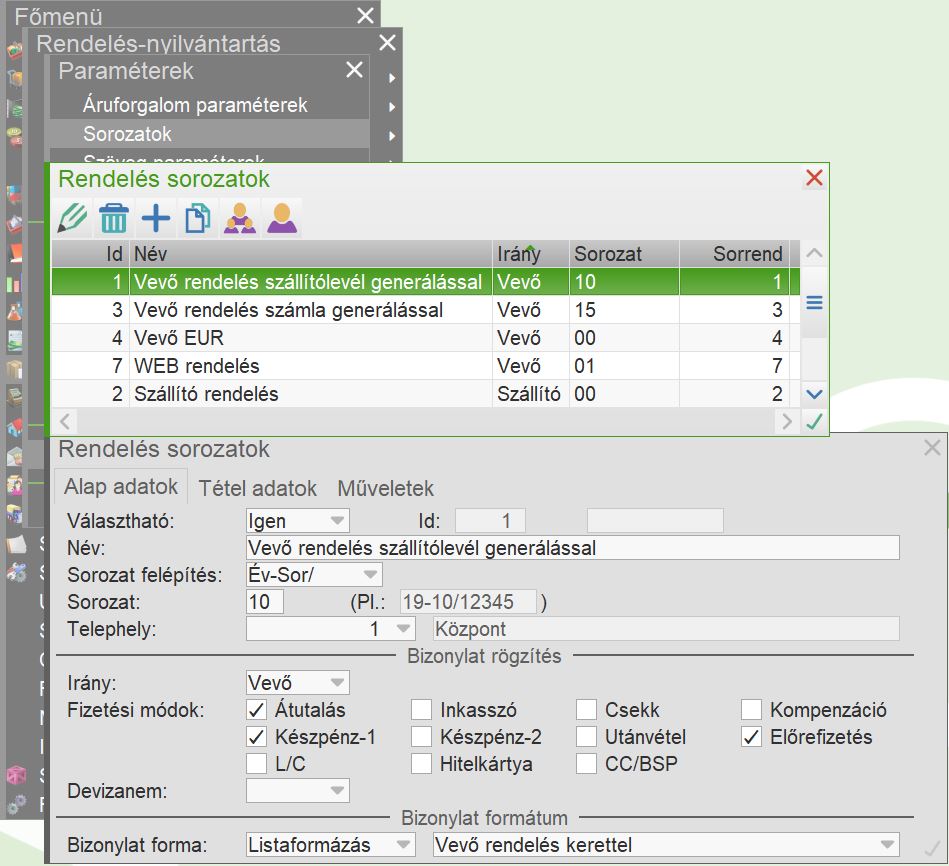949x866 pixels.
Task: Toggle the Átutalás checkbox
Action: pyautogui.click(x=257, y=709)
